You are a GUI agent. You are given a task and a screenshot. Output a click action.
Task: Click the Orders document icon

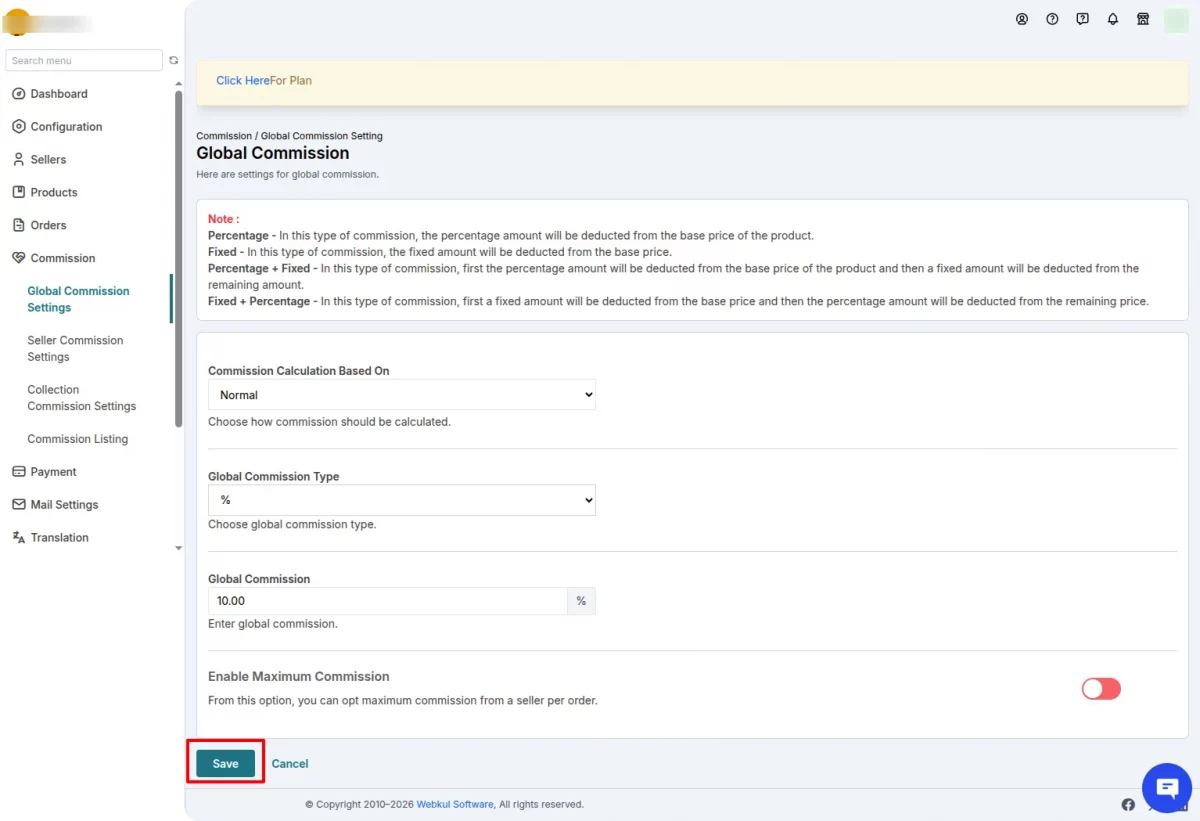point(18,225)
